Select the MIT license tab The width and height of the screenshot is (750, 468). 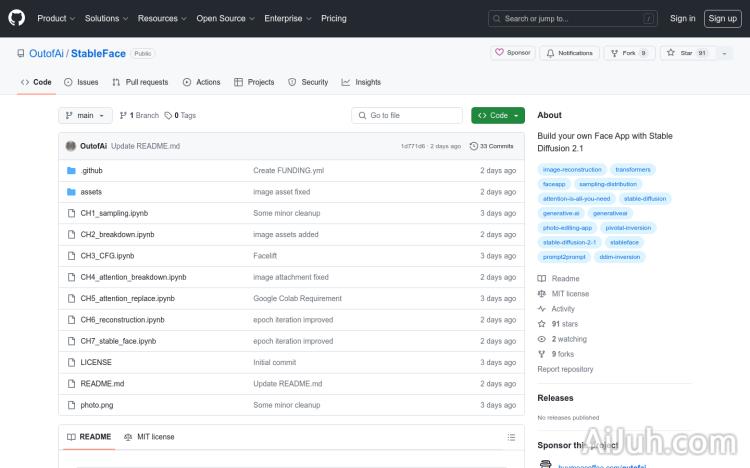coord(149,437)
